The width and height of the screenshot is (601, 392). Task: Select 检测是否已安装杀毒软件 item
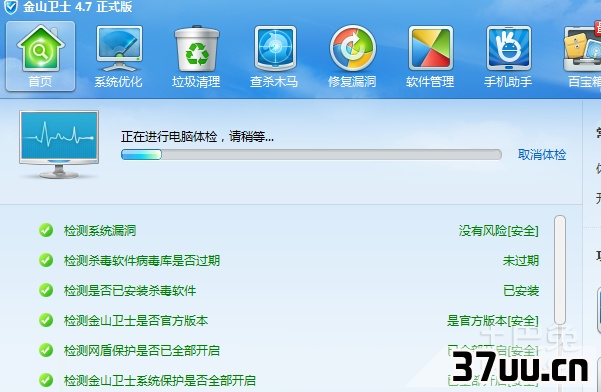pos(130,290)
